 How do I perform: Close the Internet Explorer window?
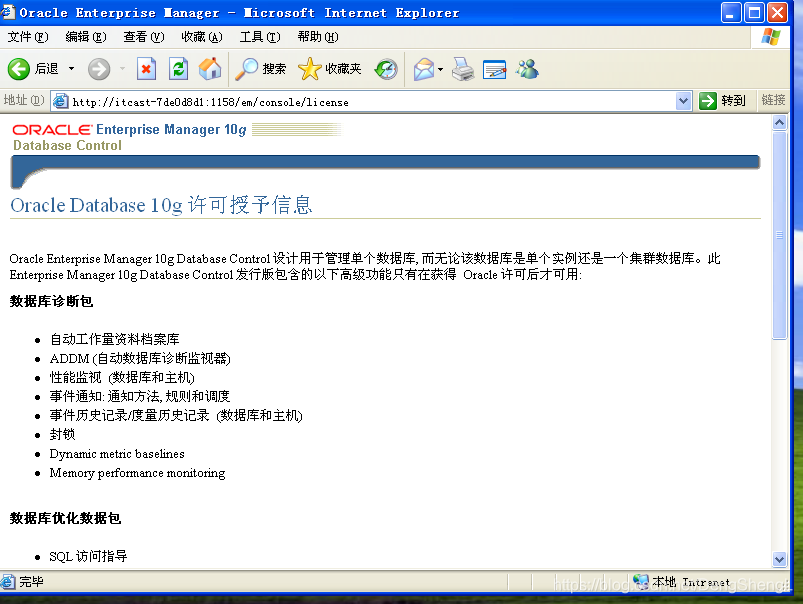777,12
